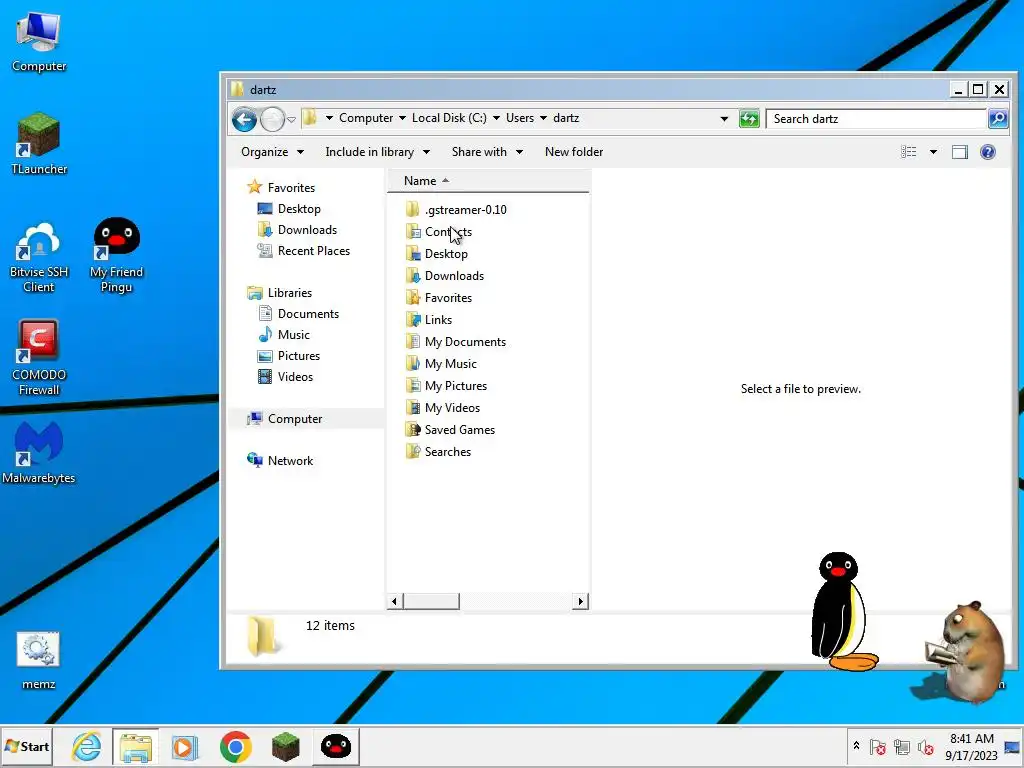Click in the Search dartz field

pos(875,119)
